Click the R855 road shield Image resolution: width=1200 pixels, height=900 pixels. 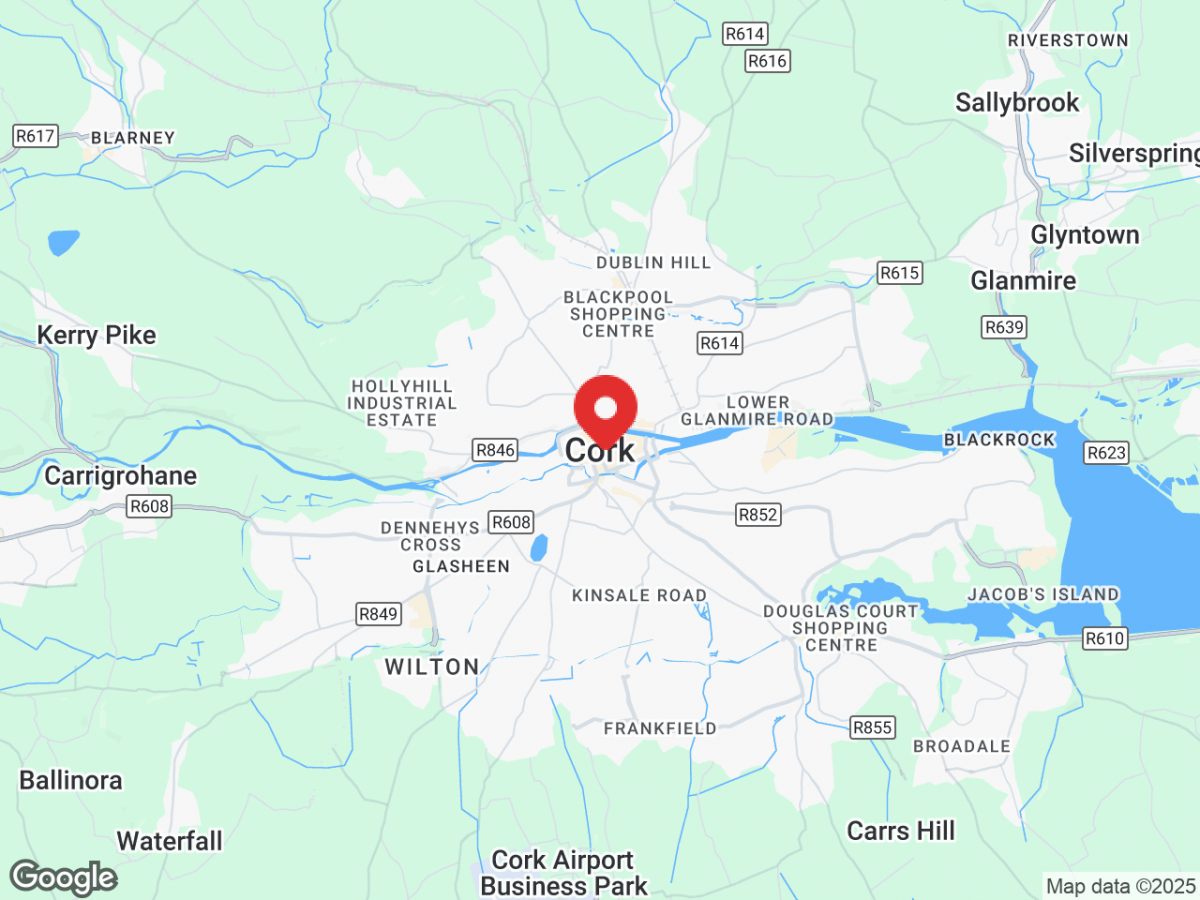pyautogui.click(x=871, y=727)
